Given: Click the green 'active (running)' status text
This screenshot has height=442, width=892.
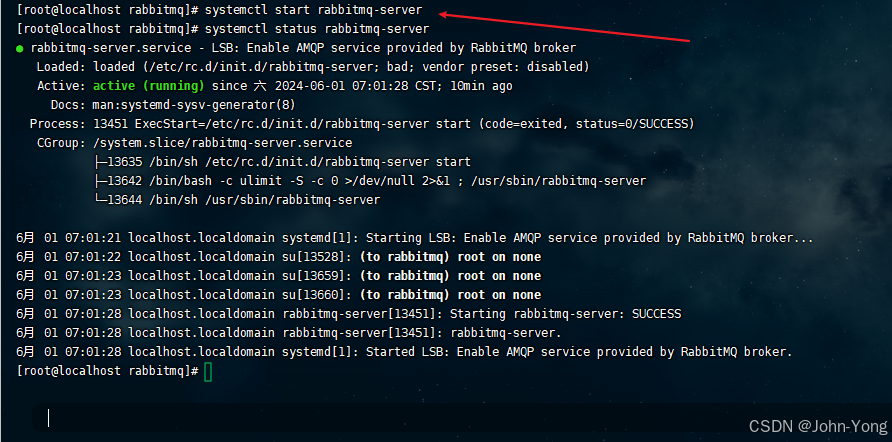Looking at the screenshot, I should click(x=148, y=86).
